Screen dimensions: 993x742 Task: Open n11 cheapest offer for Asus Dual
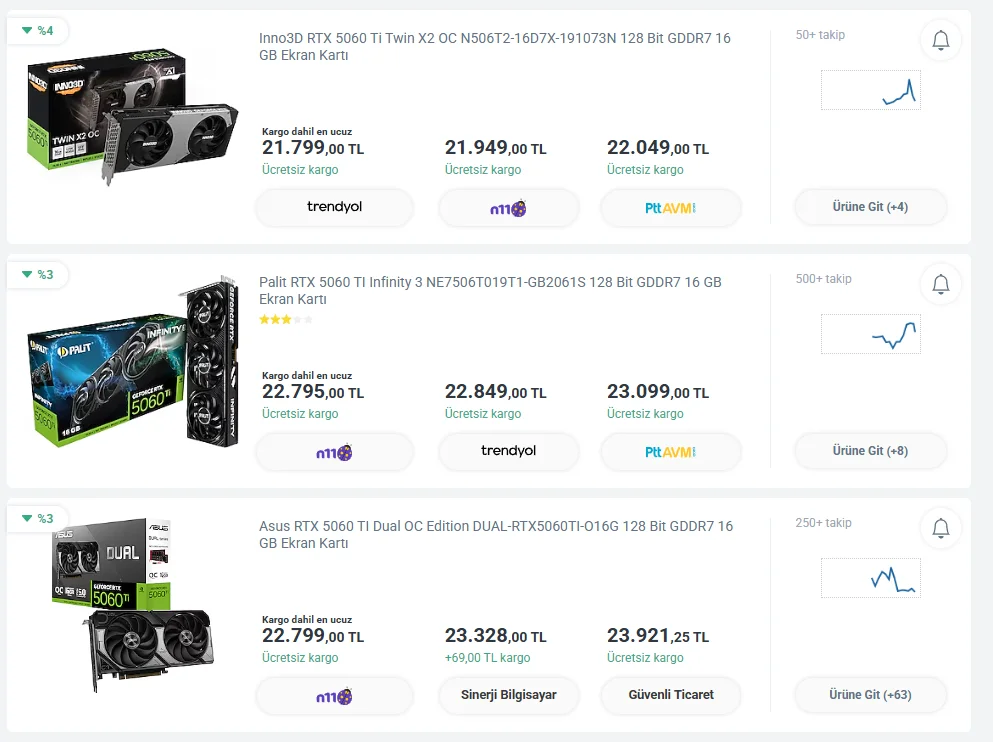click(334, 696)
